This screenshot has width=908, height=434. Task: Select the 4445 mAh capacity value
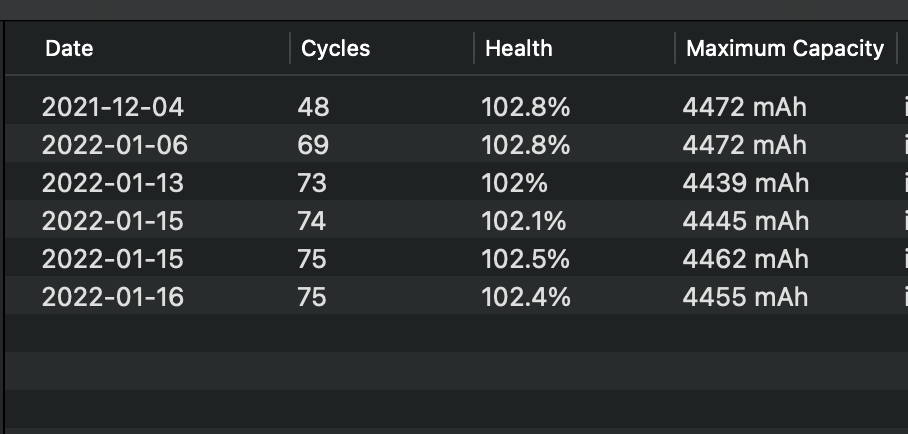click(x=745, y=221)
